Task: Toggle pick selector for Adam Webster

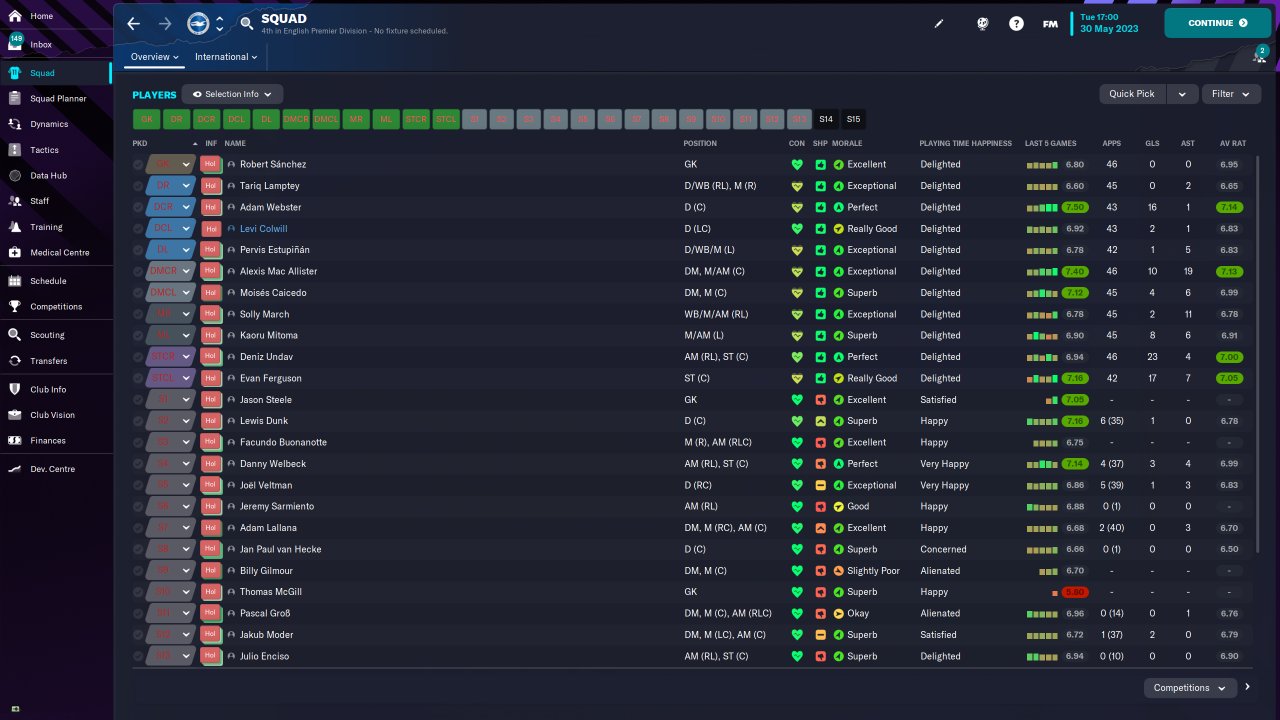Action: 138,207
